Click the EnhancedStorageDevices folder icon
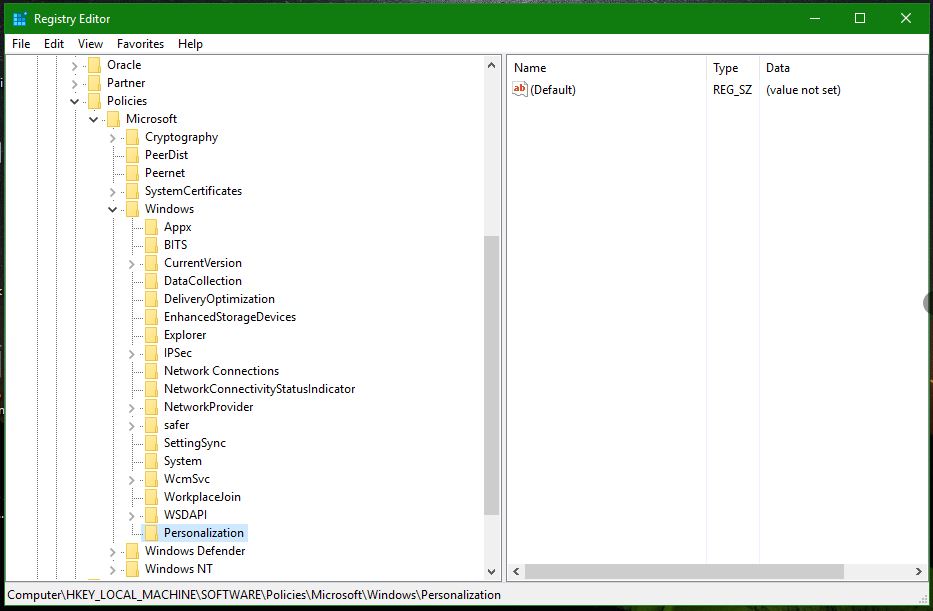 click(151, 317)
